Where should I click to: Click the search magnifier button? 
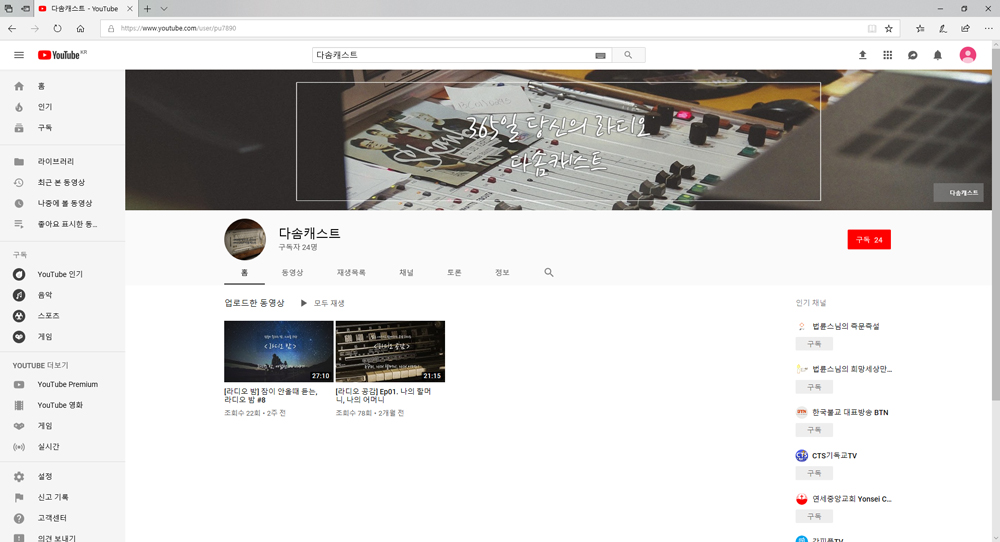tap(628, 55)
